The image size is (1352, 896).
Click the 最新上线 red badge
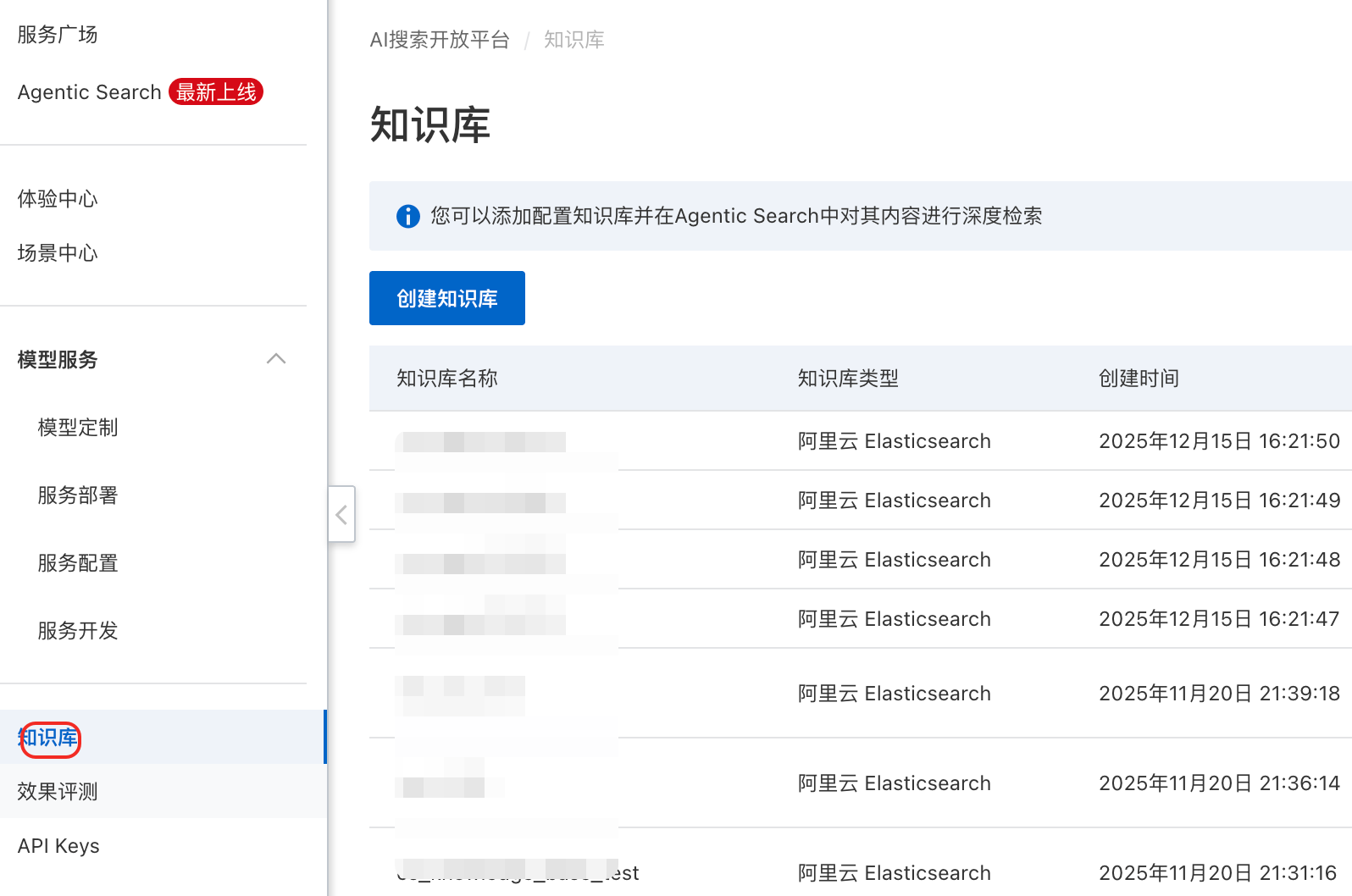coord(216,91)
